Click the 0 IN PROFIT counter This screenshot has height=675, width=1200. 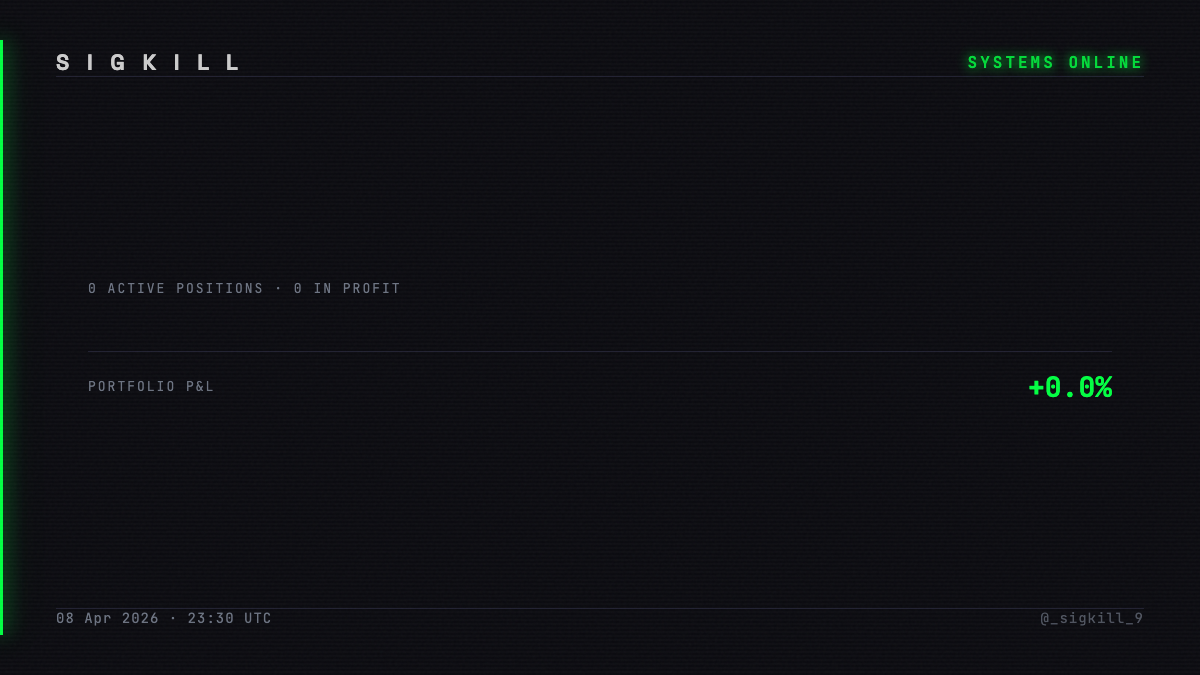pos(347,289)
